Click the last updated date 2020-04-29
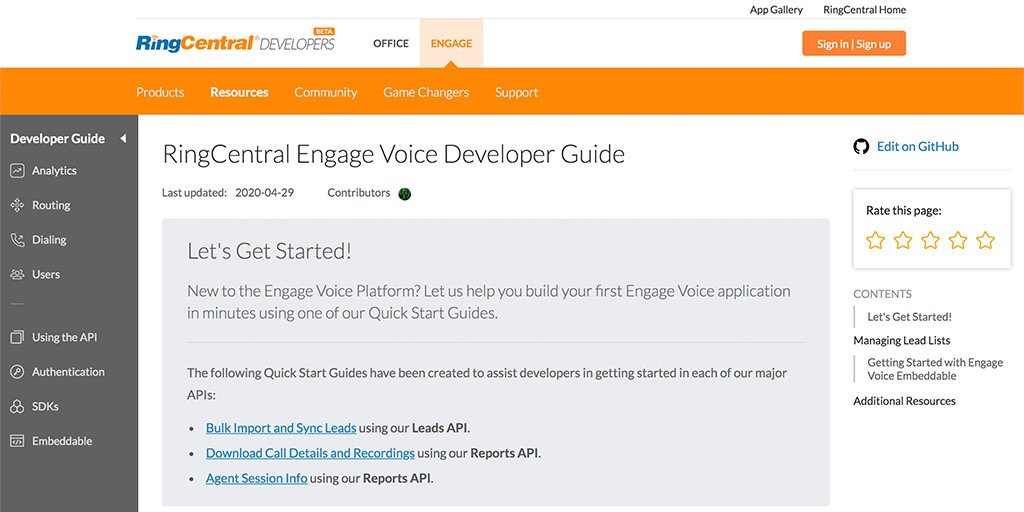The image size is (1024, 512). point(264,193)
